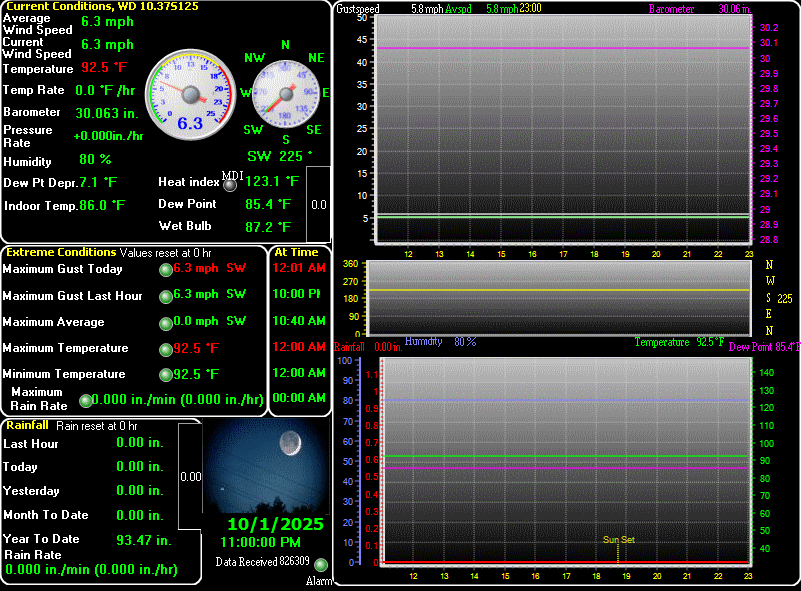This screenshot has width=801, height=591.
Task: Click the Rainfall panel heading
Action: 27,426
